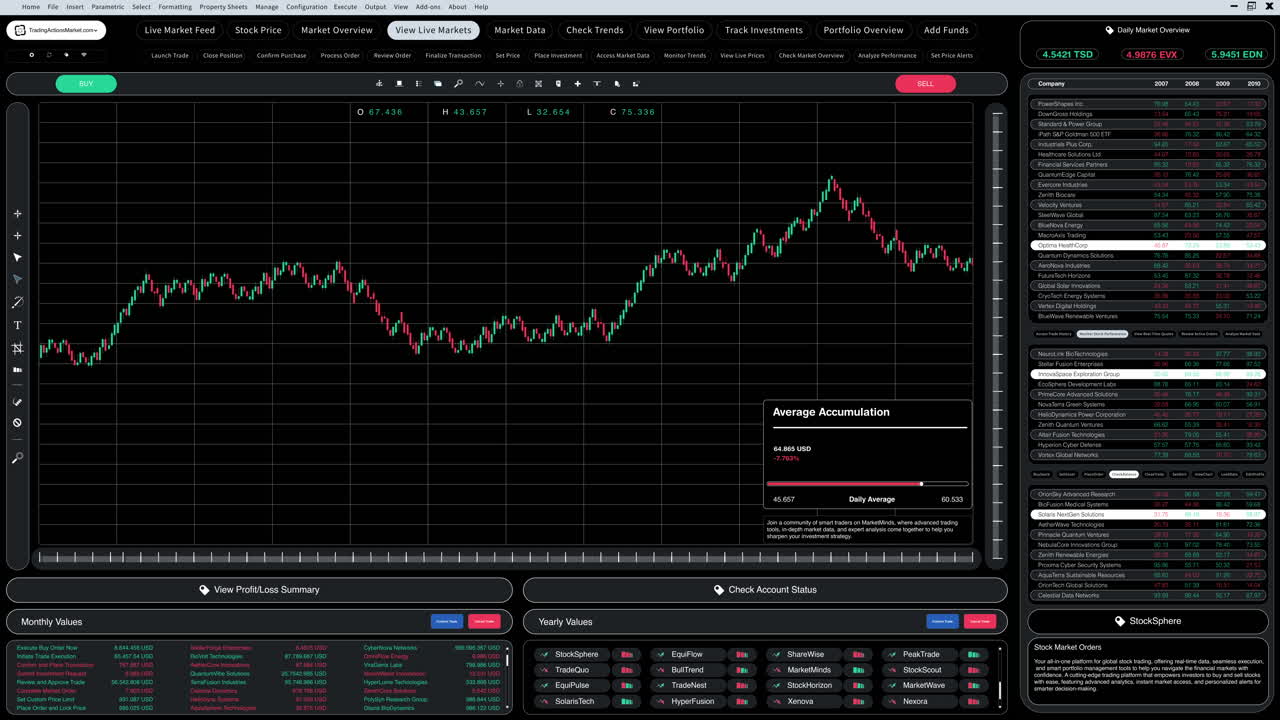Expand the Check Account Status section
Image resolution: width=1280 pixels, height=720 pixels.
click(x=765, y=589)
